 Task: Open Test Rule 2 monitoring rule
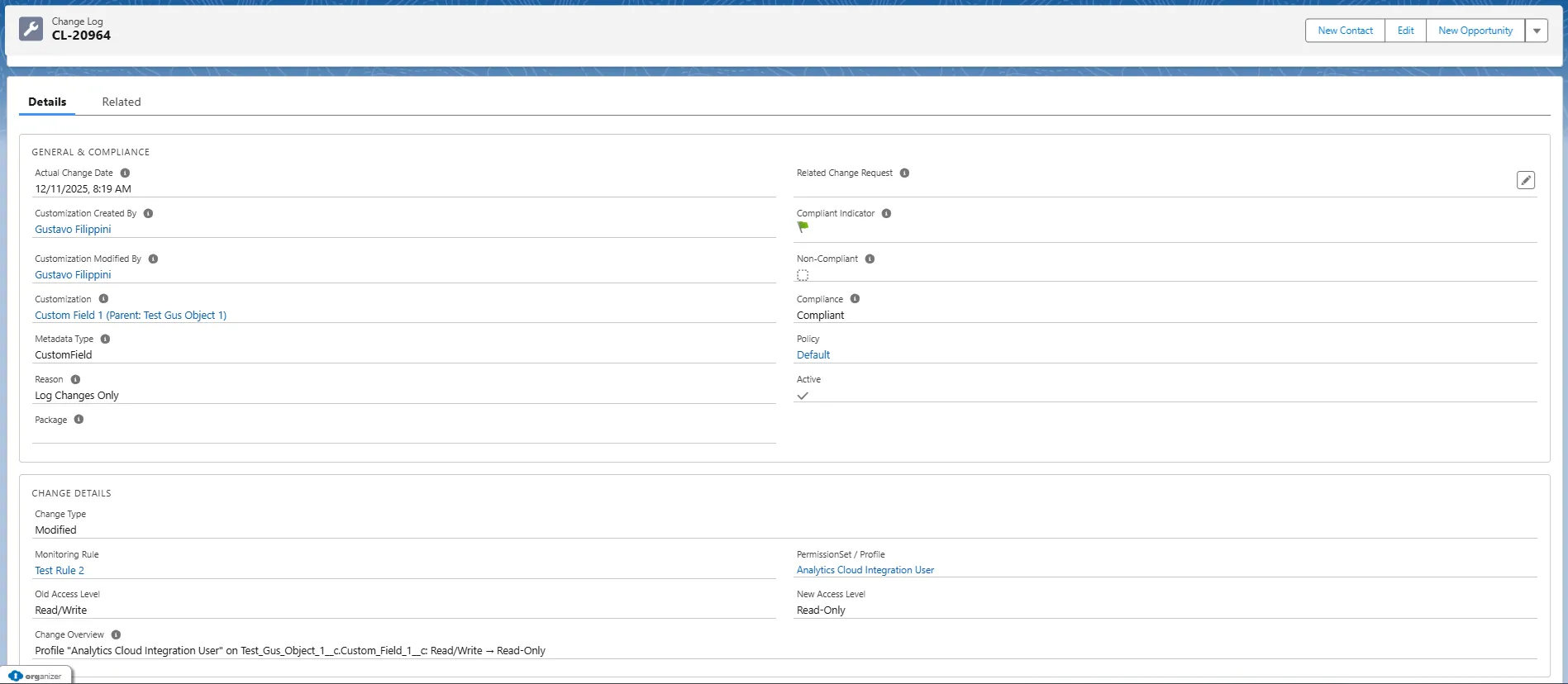point(60,571)
